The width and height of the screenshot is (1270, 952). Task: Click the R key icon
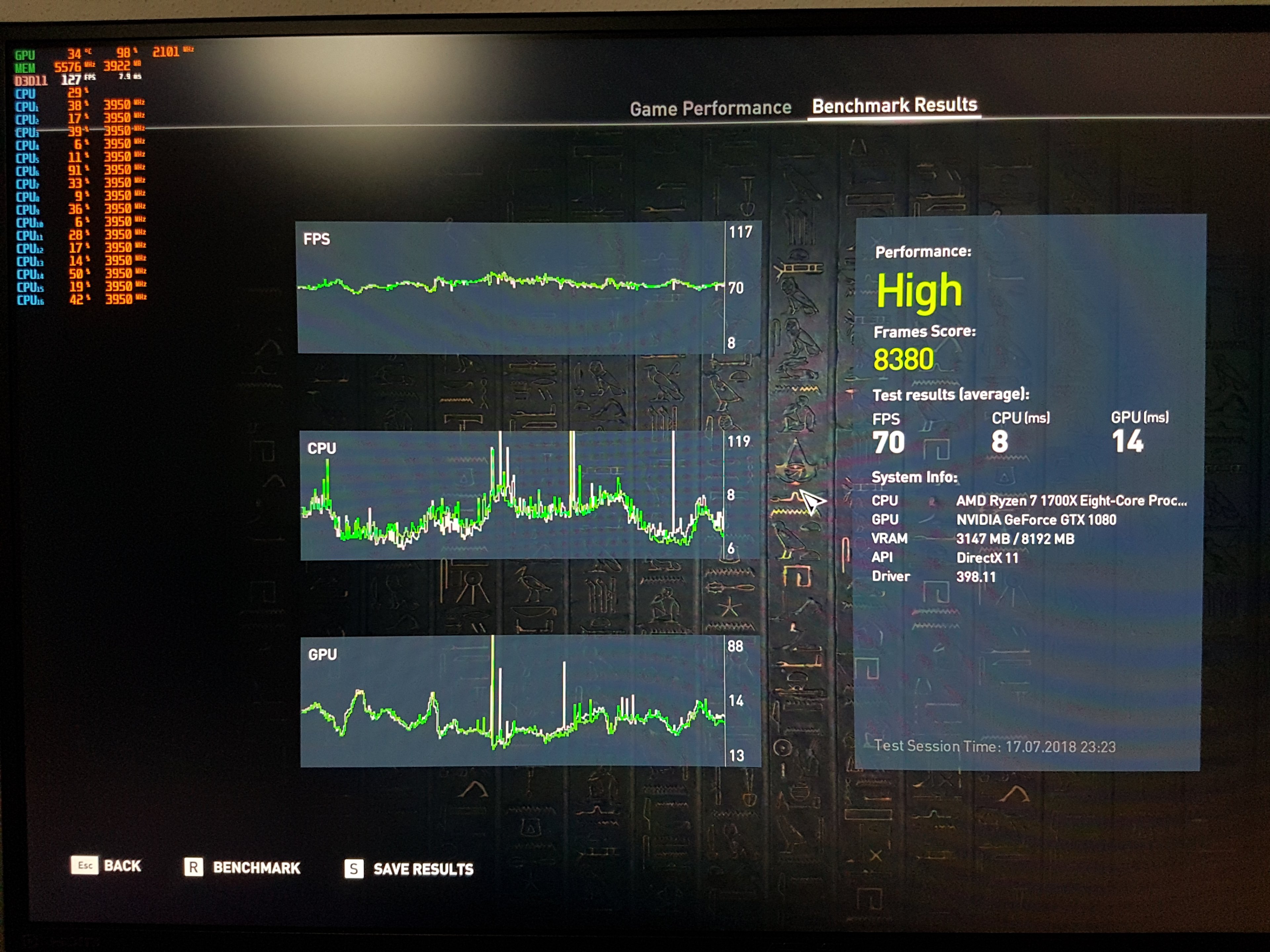[x=193, y=866]
